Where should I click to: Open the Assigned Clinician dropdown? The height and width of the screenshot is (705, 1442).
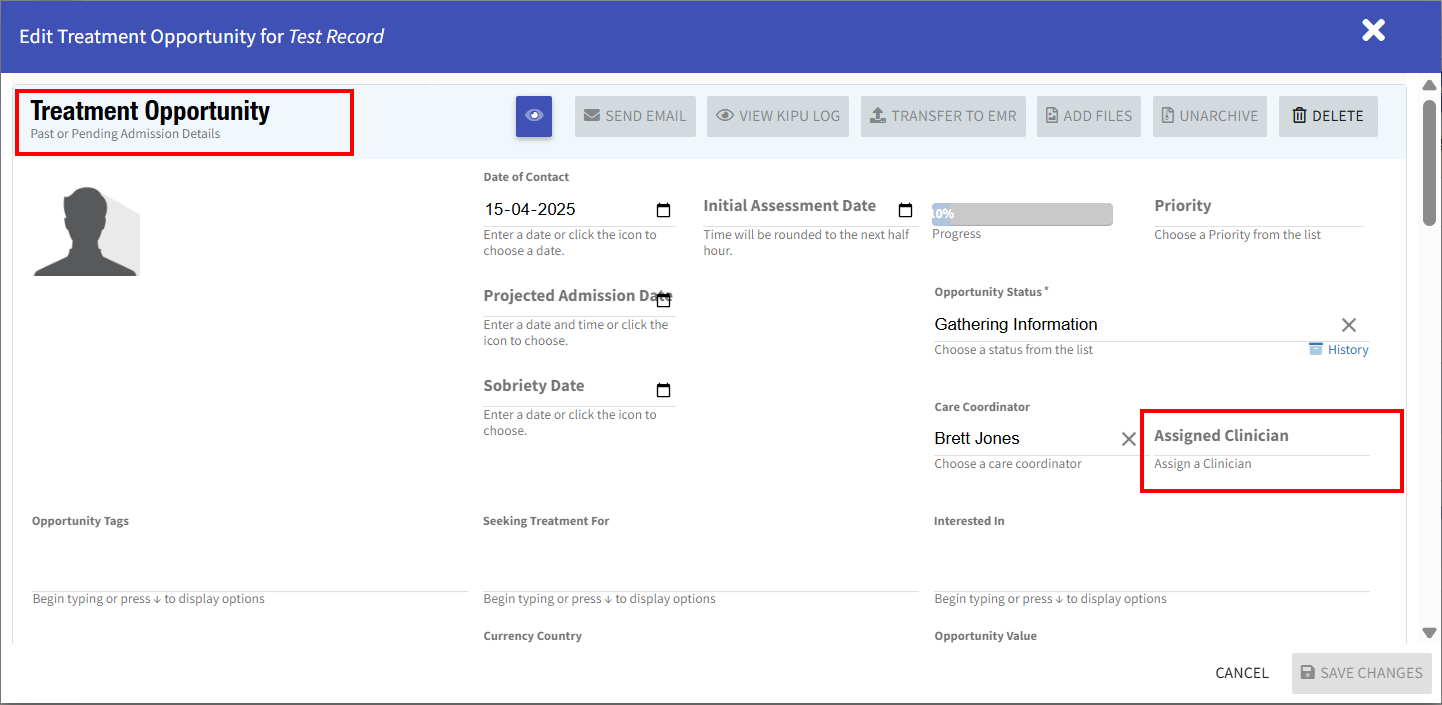click(1260, 438)
